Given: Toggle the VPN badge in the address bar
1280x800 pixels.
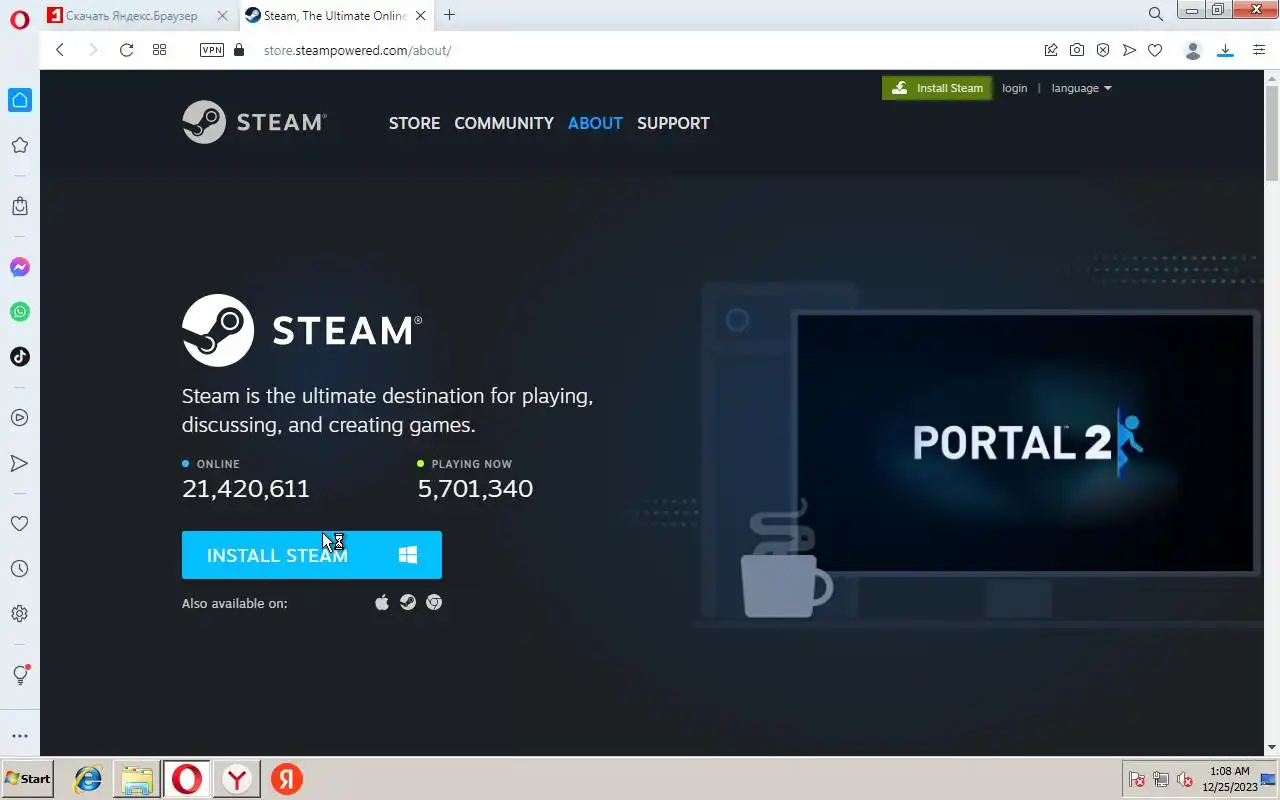Looking at the screenshot, I should (x=212, y=50).
